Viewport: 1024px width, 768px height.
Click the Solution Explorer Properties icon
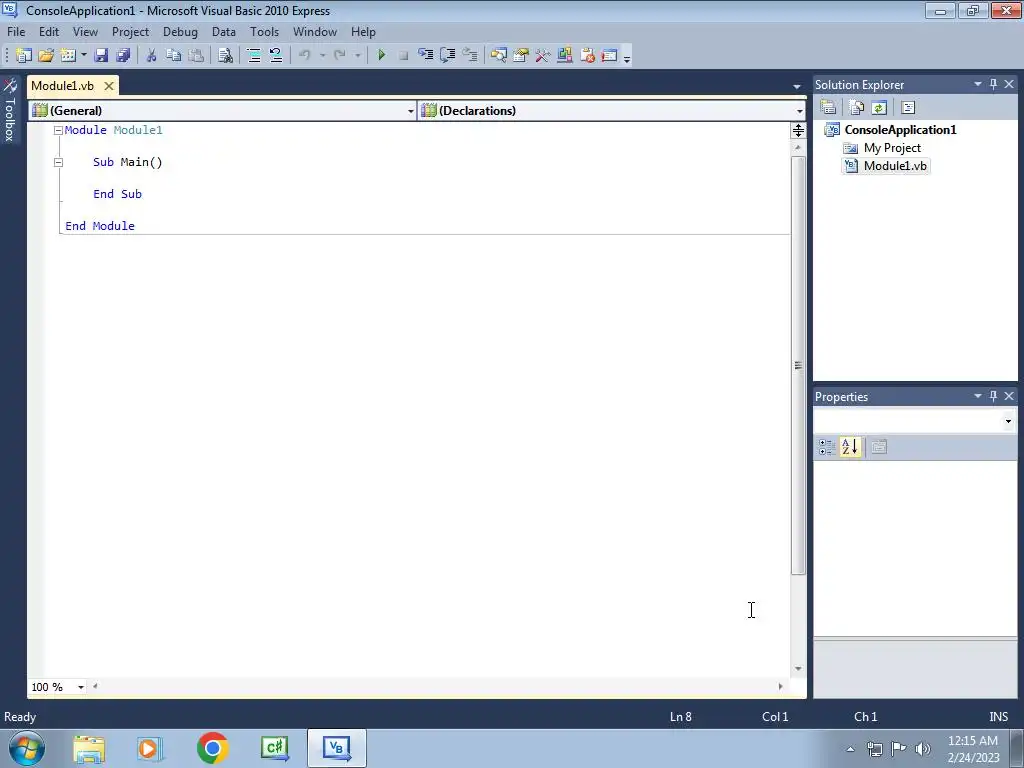pos(829,108)
